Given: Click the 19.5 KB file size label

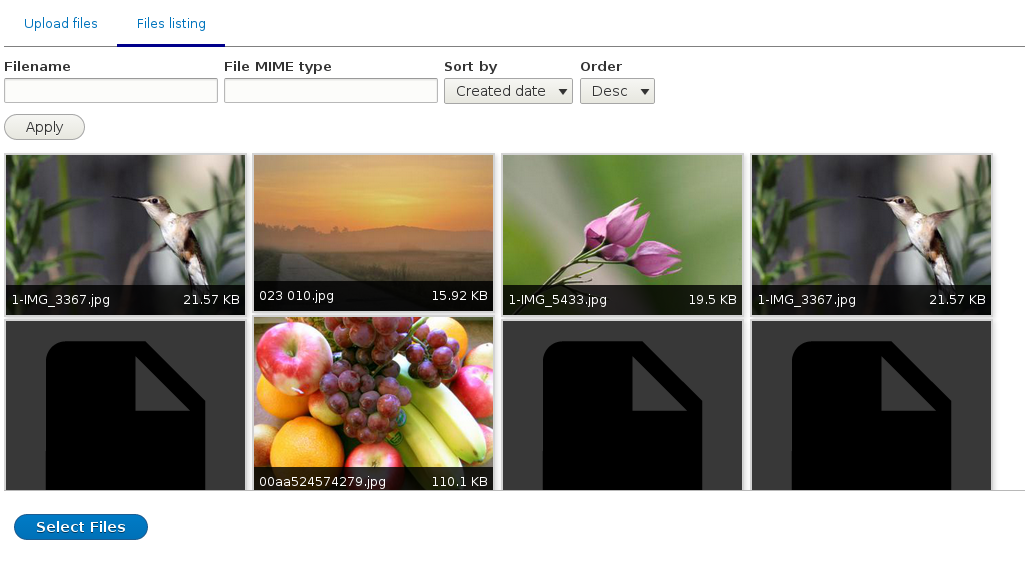Looking at the screenshot, I should [x=712, y=299].
